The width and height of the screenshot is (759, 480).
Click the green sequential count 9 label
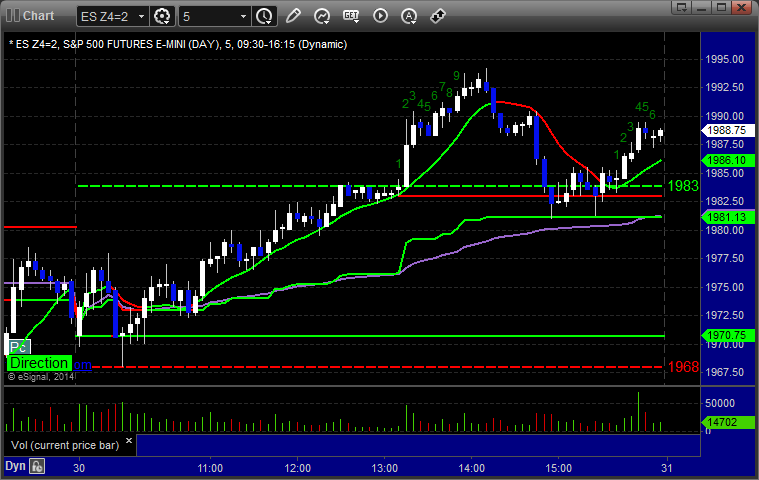click(456, 75)
